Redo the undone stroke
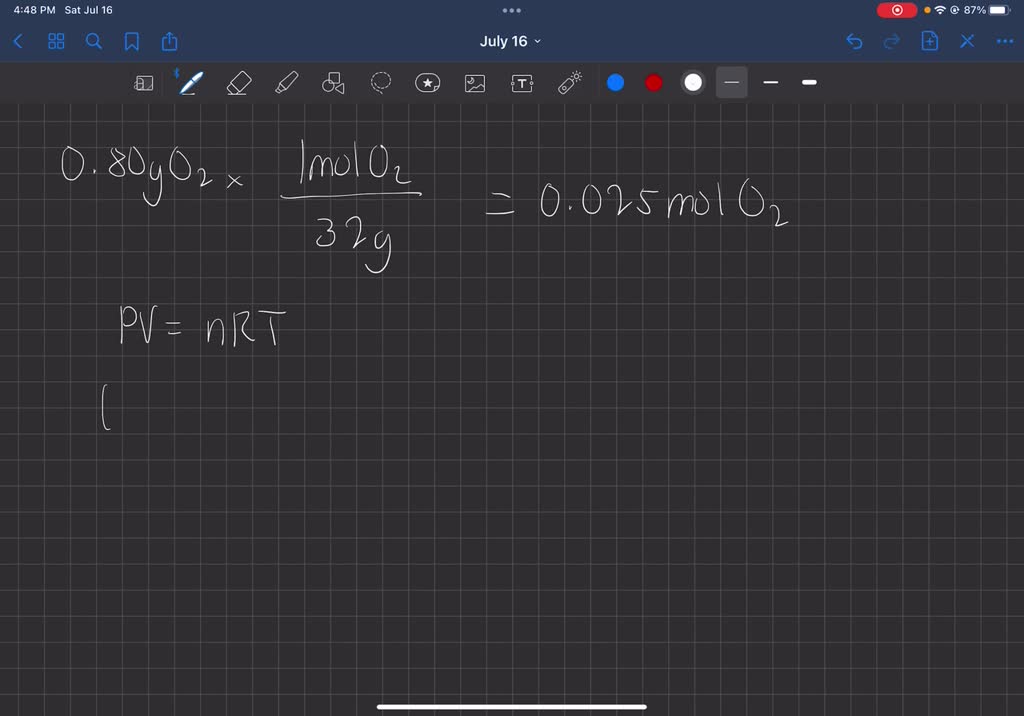This screenshot has height=716, width=1024. tap(891, 41)
